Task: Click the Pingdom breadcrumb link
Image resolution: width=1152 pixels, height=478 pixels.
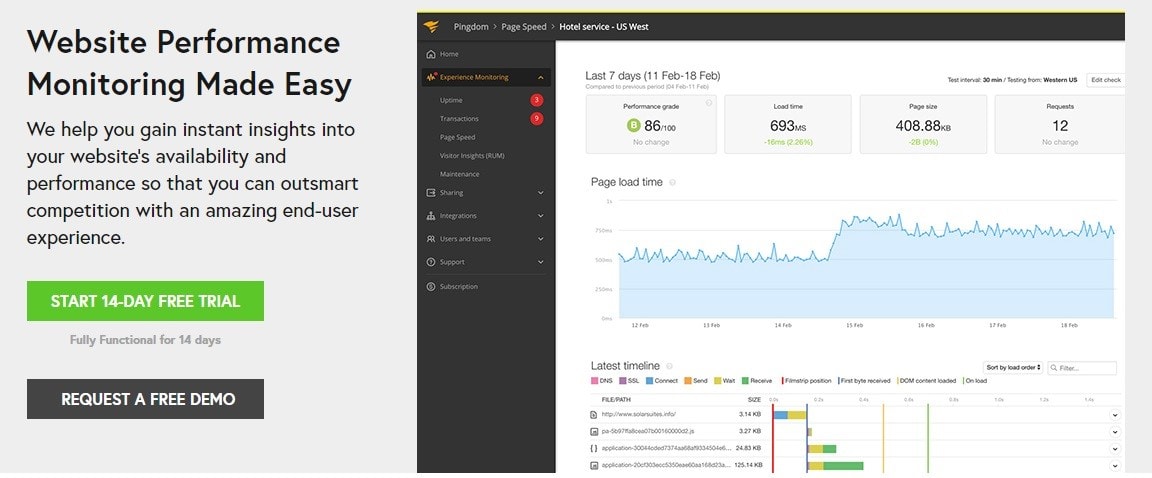Action: click(x=471, y=26)
